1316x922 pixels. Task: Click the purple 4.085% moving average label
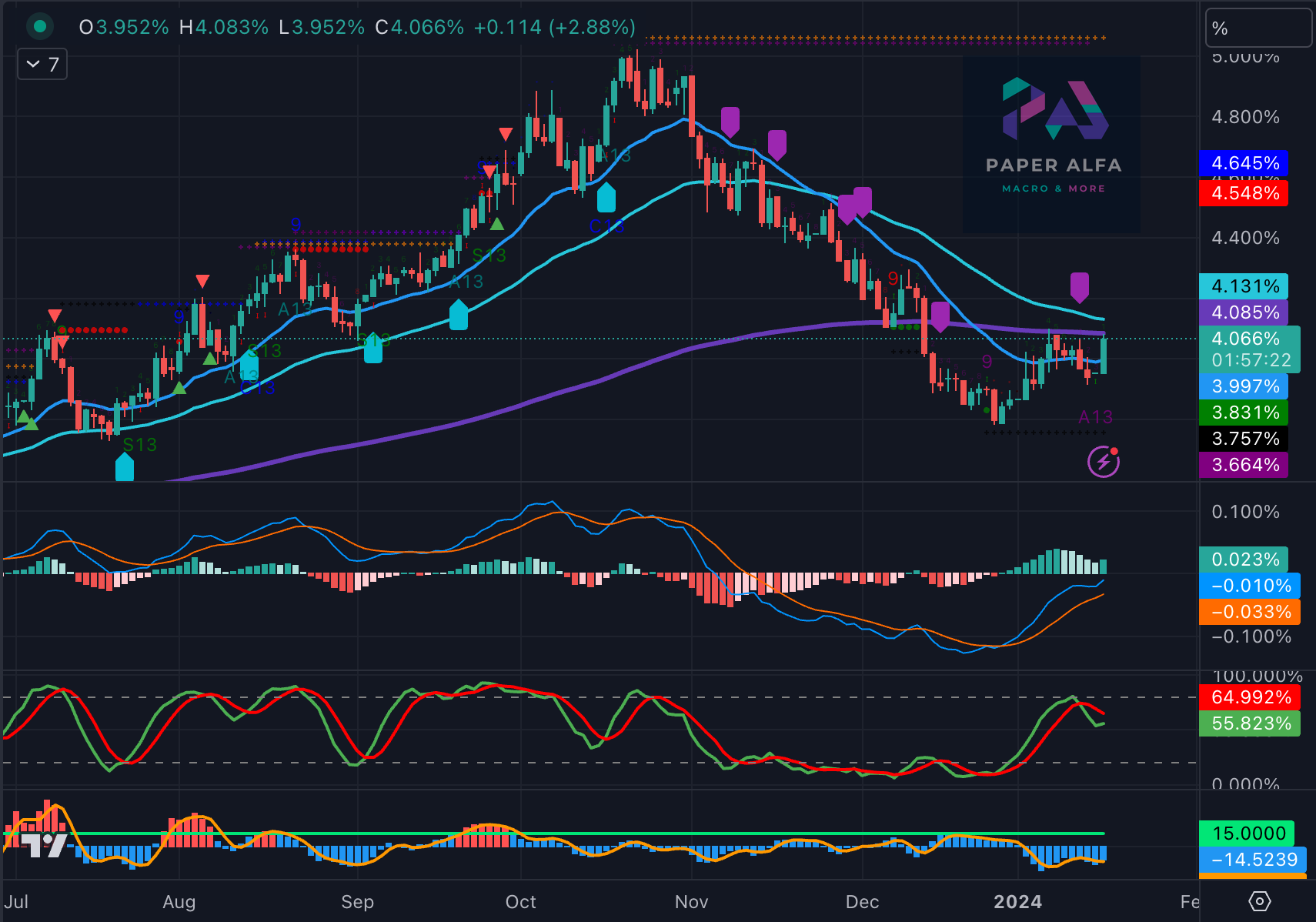[x=1244, y=312]
